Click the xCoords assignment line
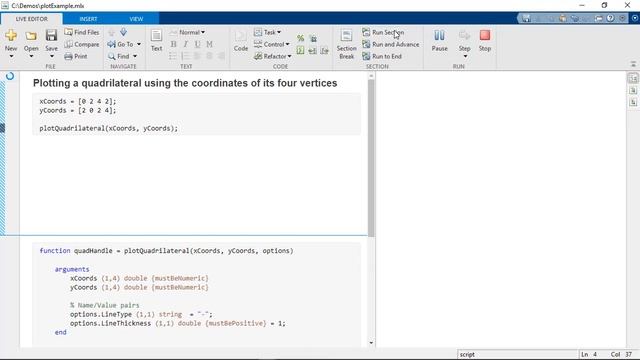This screenshot has width=640, height=360. click(x=78, y=101)
